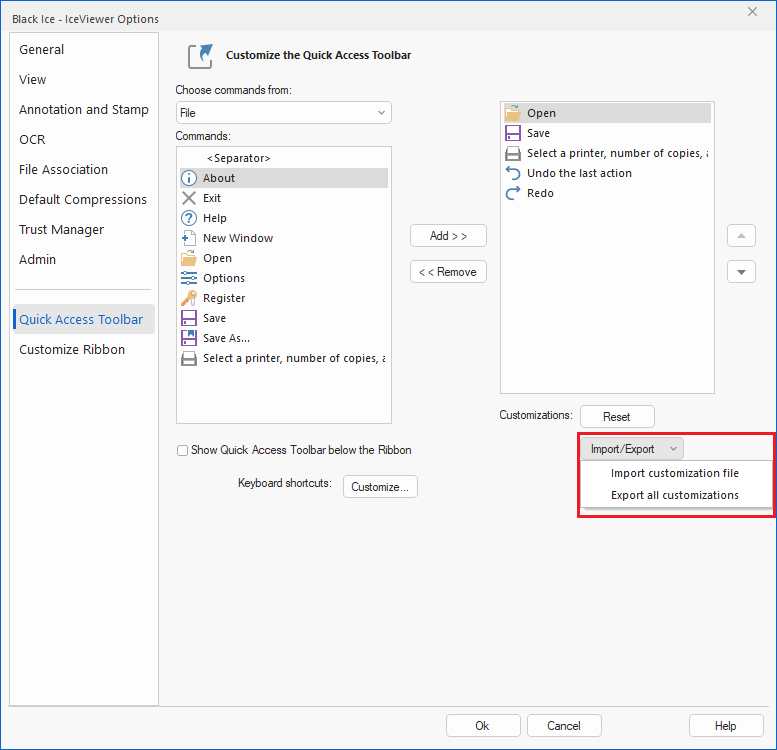The image size is (777, 750).
Task: Click the printer icon in Commands list
Action: (x=189, y=358)
